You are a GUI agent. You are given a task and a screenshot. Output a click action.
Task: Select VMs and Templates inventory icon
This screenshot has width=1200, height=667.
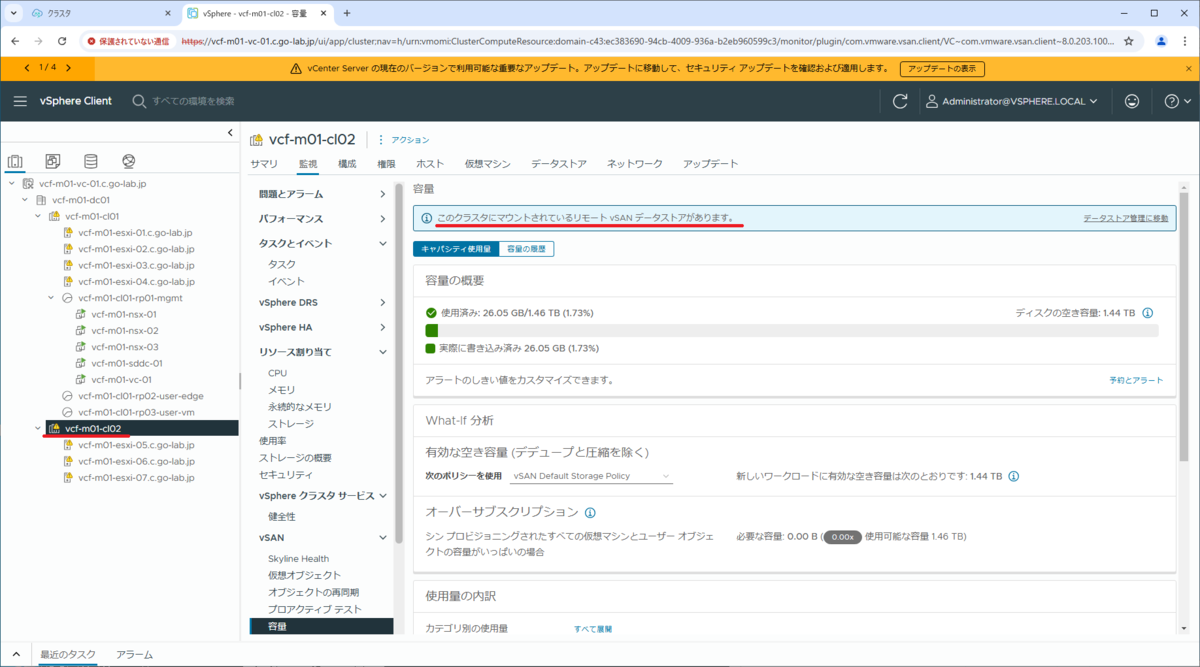(53, 161)
